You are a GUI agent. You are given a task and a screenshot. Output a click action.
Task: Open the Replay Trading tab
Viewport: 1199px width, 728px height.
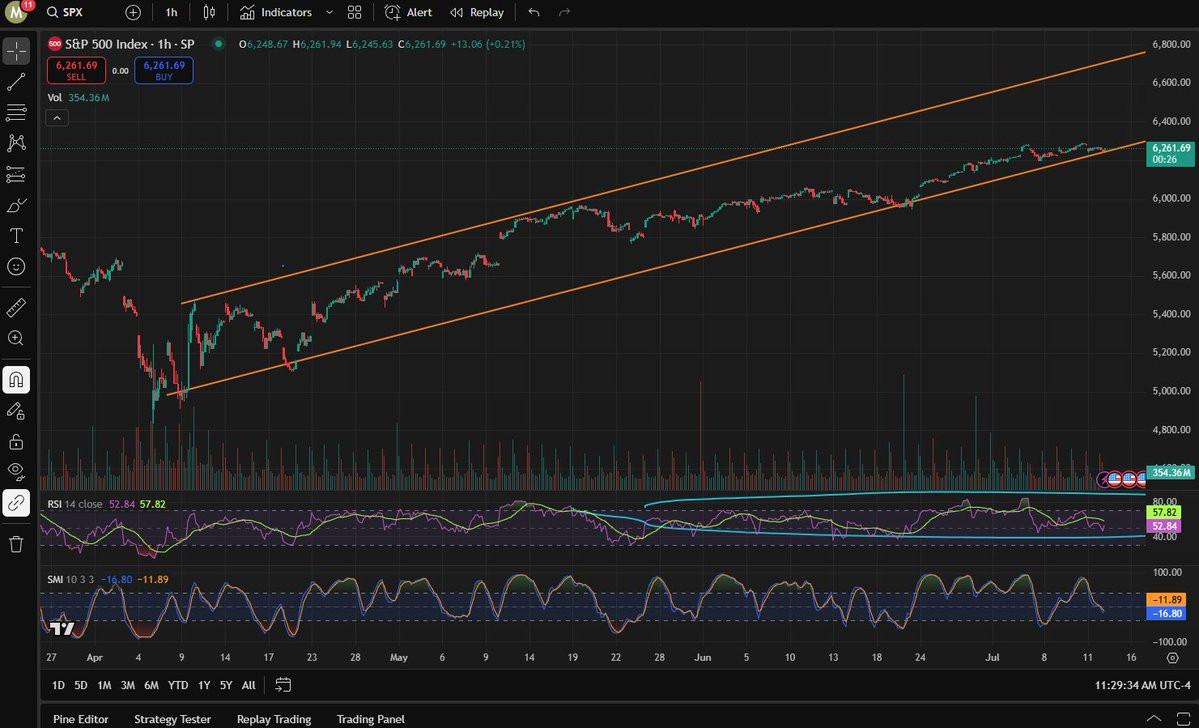(274, 719)
